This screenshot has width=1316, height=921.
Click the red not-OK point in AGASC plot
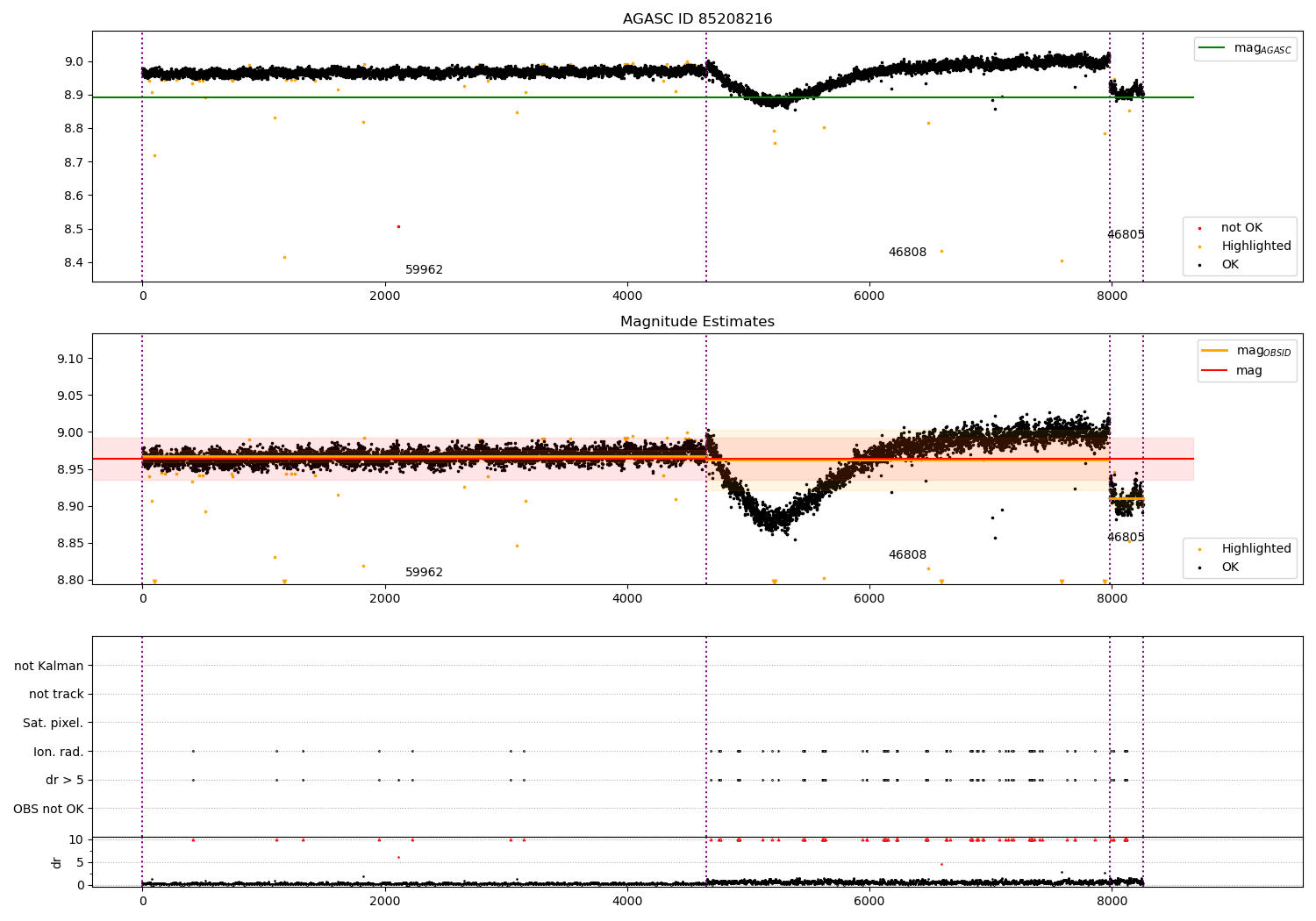(x=398, y=226)
